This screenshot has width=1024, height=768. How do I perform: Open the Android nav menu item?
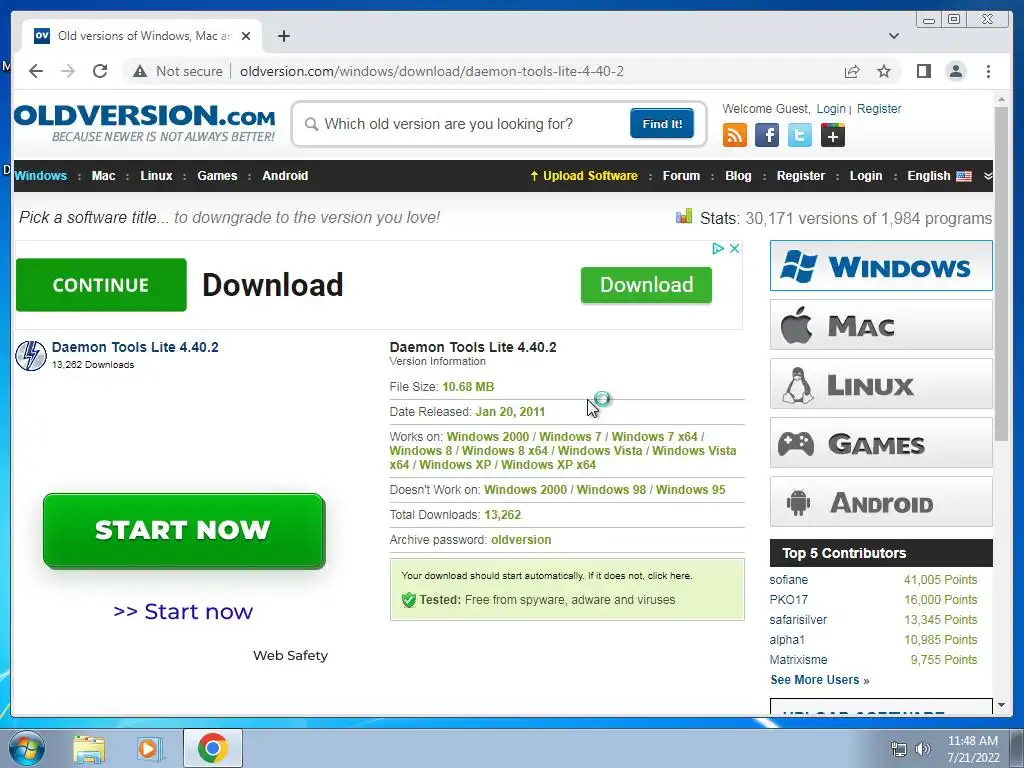click(x=285, y=176)
